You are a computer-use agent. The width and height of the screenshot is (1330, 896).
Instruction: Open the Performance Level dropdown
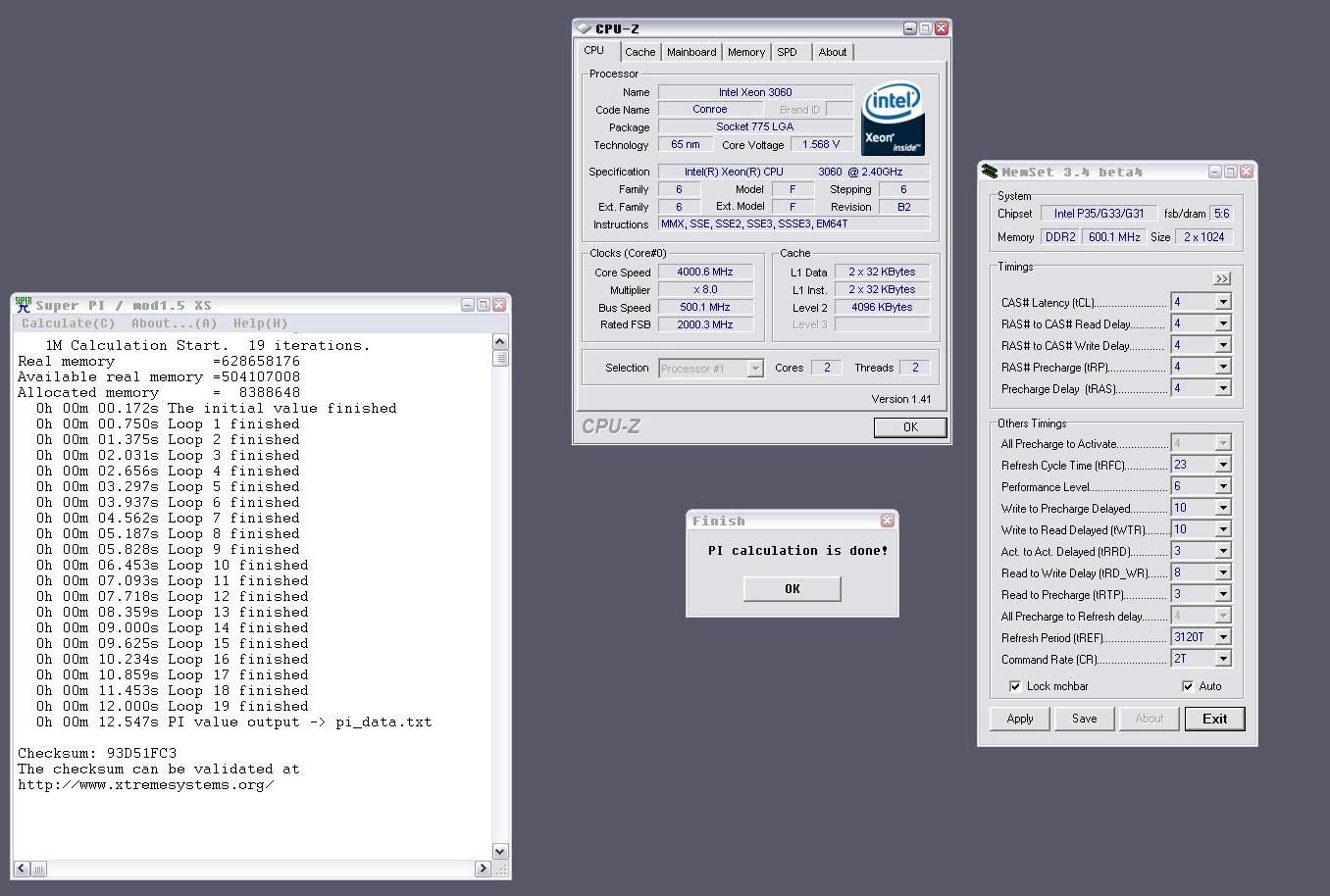click(x=1223, y=486)
